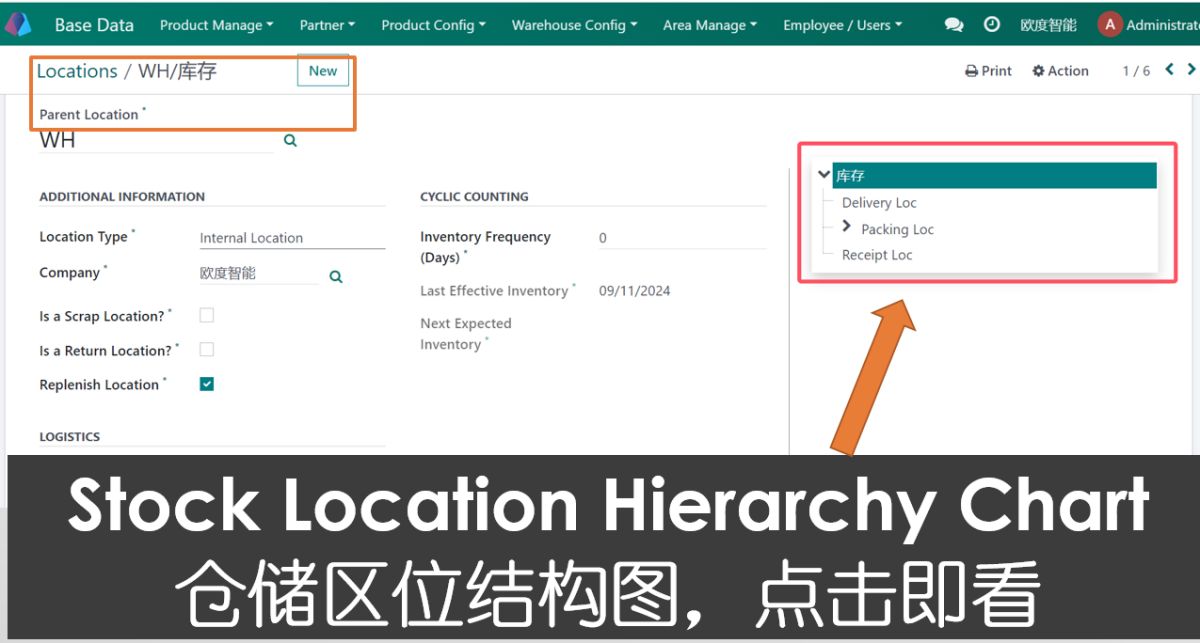The width and height of the screenshot is (1200, 643).
Task: Click the Inventory Frequency input field
Action: coord(680,238)
